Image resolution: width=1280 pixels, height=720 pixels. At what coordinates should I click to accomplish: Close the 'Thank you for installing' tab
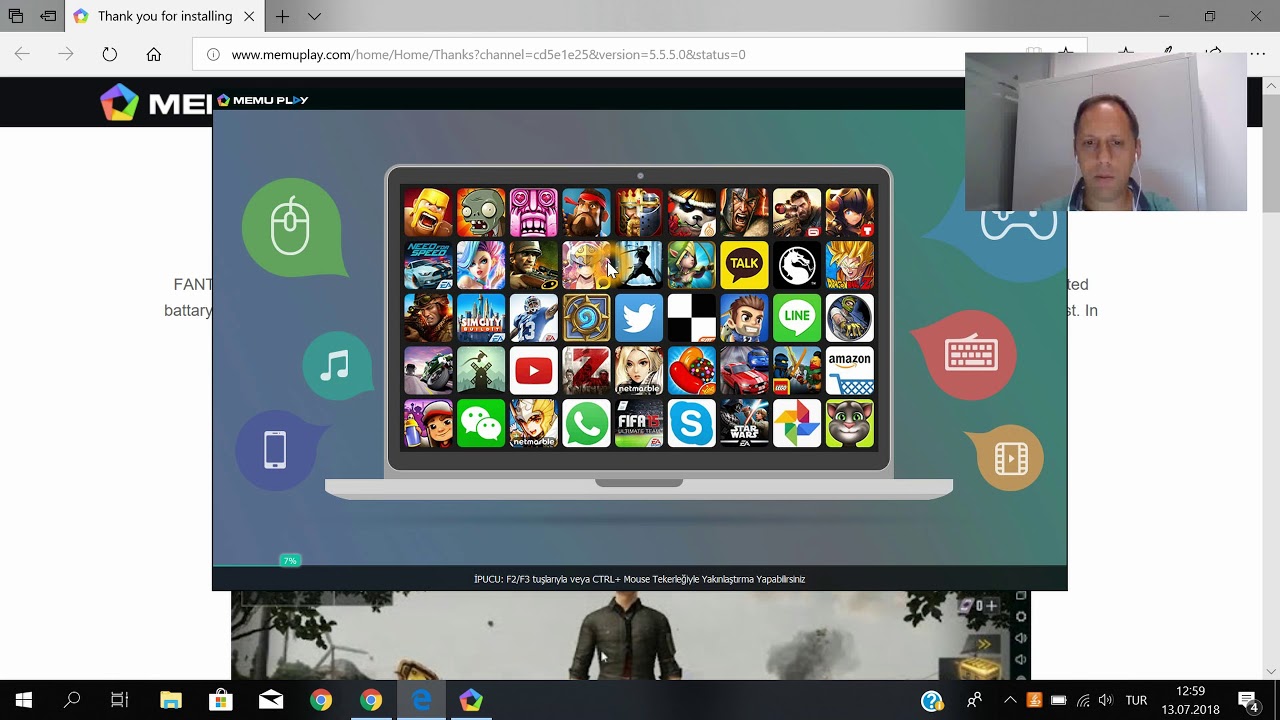[249, 16]
